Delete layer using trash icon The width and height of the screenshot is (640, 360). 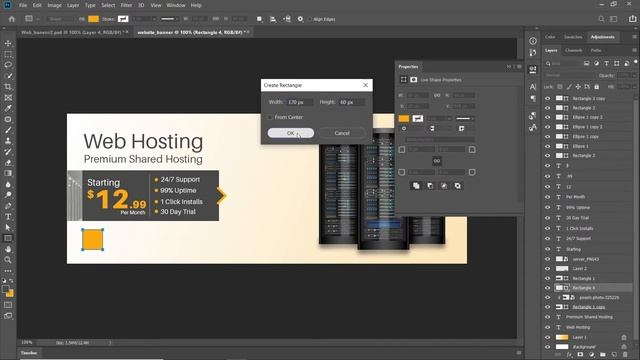(x=625, y=355)
